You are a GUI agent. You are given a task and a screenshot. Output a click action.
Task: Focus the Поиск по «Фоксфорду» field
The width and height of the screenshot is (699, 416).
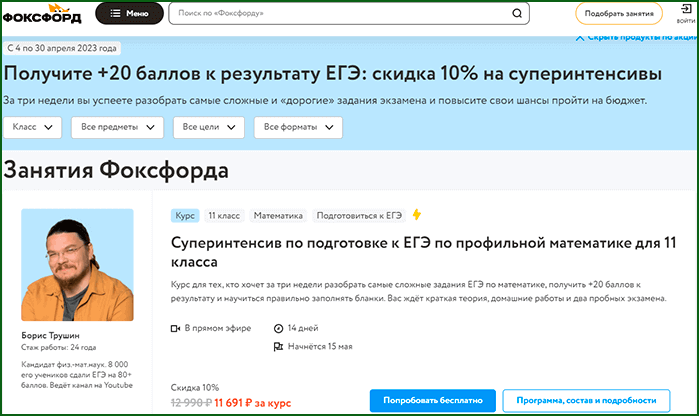pos(349,13)
